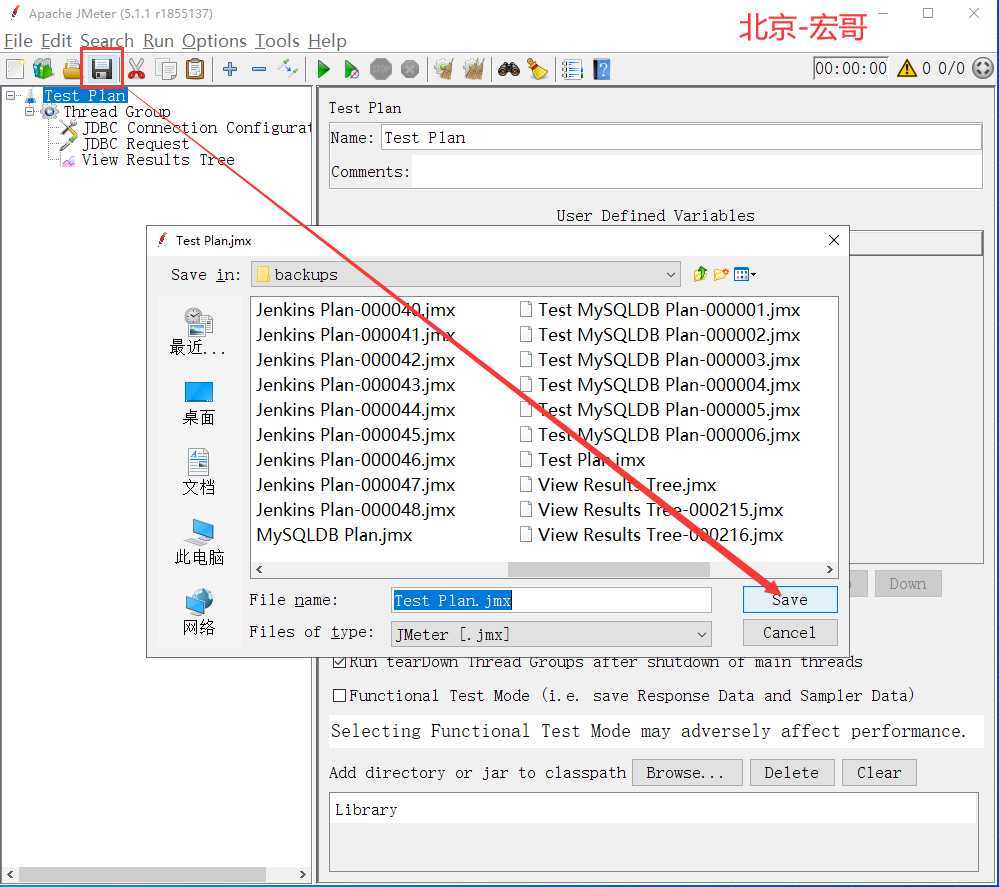The height and width of the screenshot is (887, 999).
Task: Click the Reset Search brush icon
Action: pyautogui.click(x=538, y=69)
